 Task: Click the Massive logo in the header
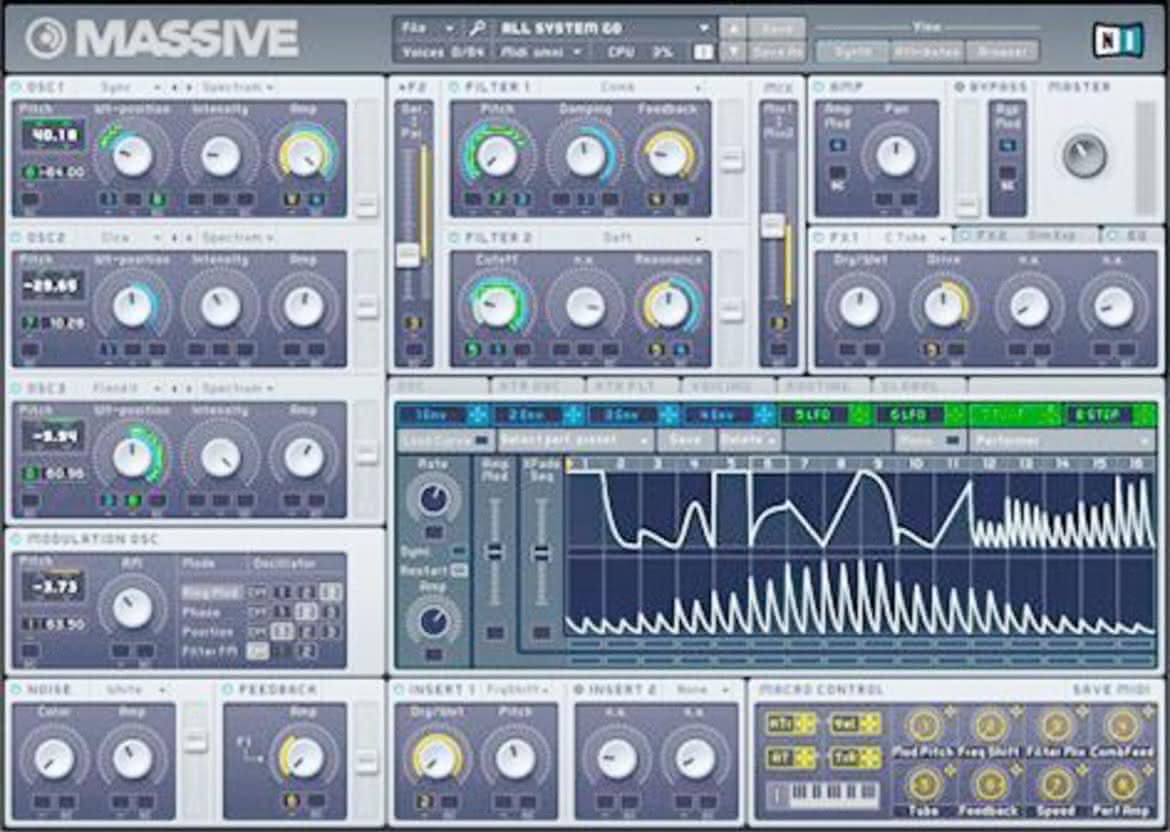pos(162,38)
